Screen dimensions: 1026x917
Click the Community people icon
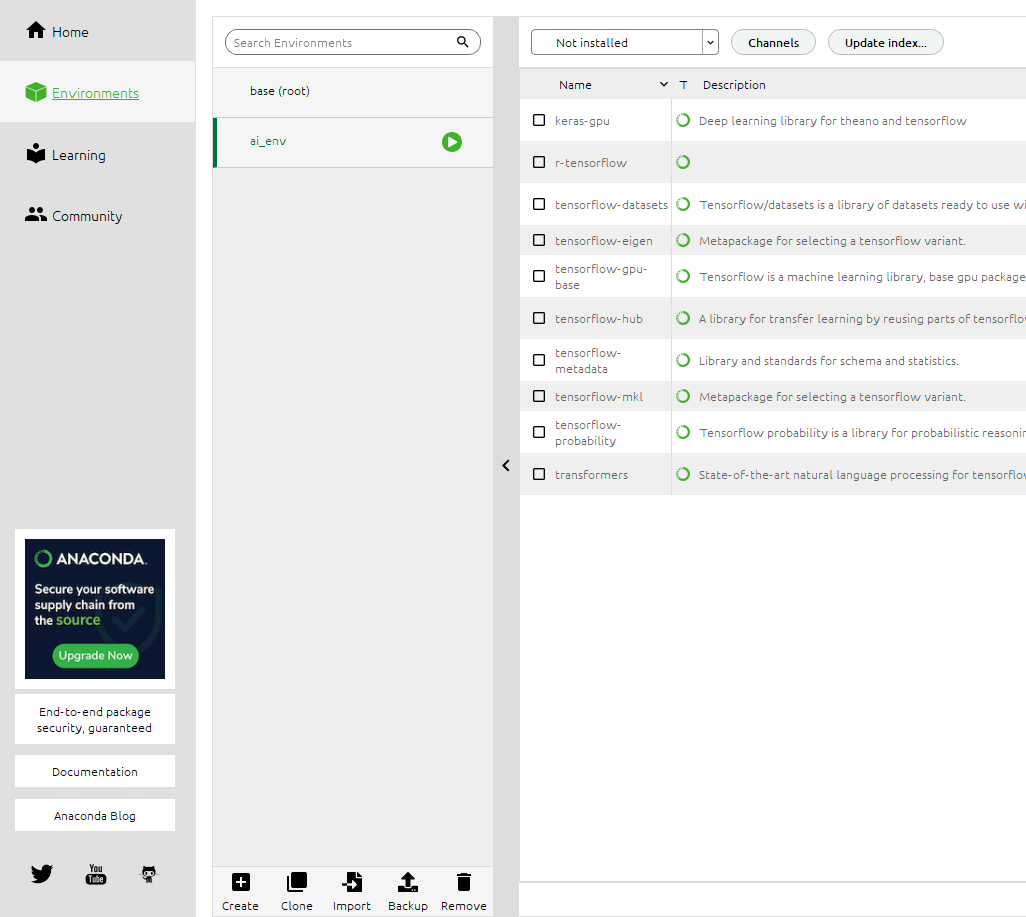click(x=35, y=215)
